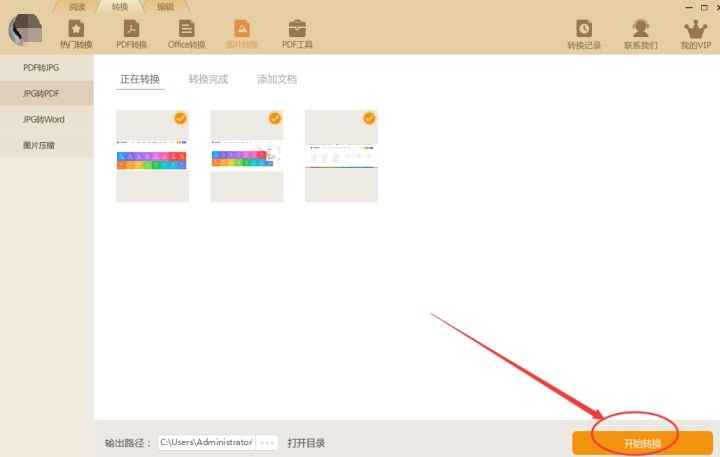Click the browse ellipsis button for output path
The image size is (720, 457).
coord(267,443)
